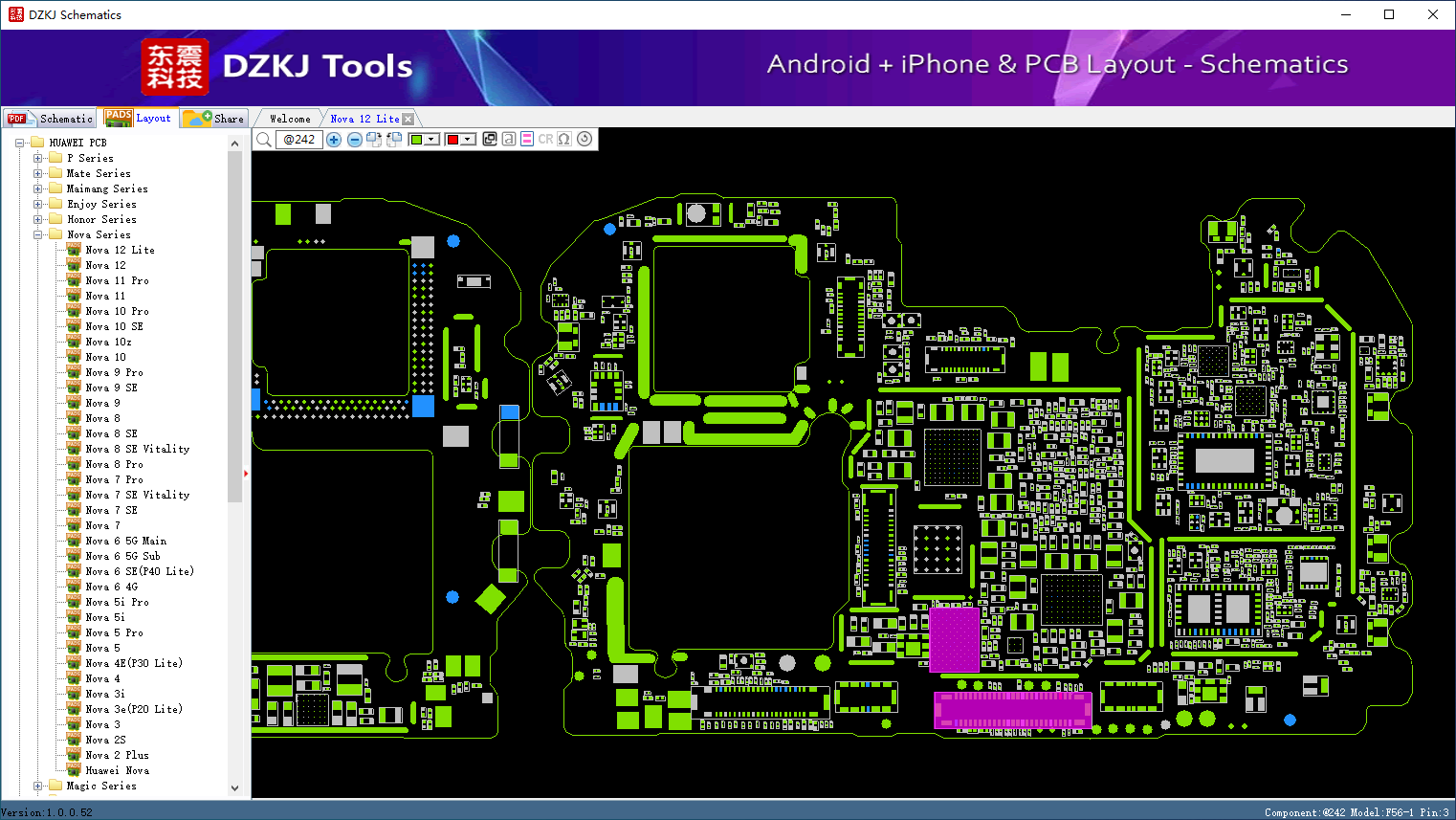Select the Nova 2S tree item
Image resolution: width=1456 pixels, height=820 pixels.
105,740
